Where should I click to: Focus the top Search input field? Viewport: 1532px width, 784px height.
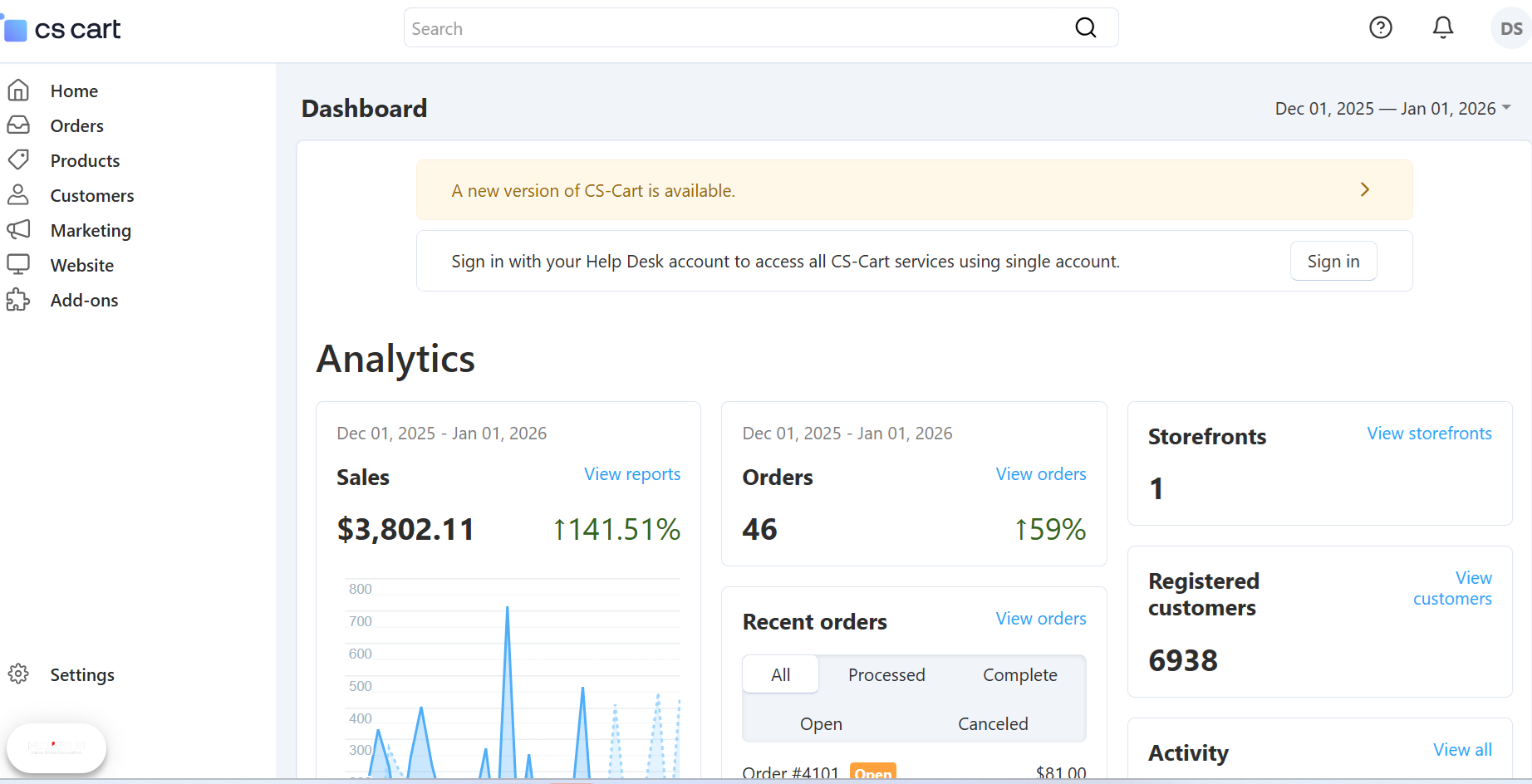[x=731, y=29]
